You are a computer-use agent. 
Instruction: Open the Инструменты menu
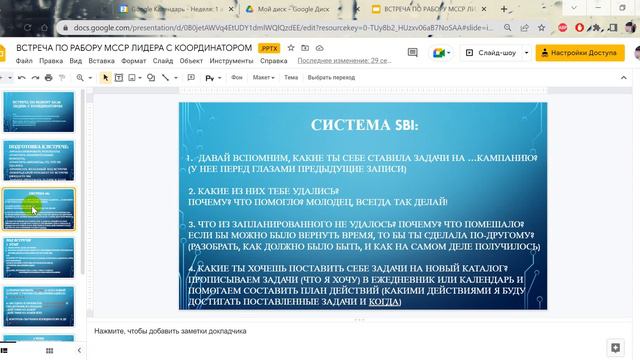pos(231,61)
